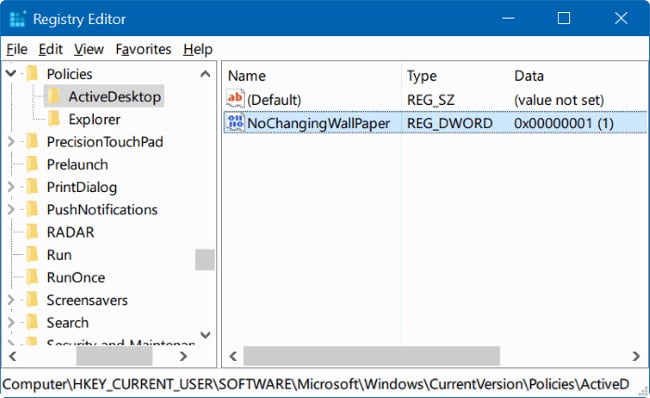
Task: Open the Edit menu
Action: 51,49
